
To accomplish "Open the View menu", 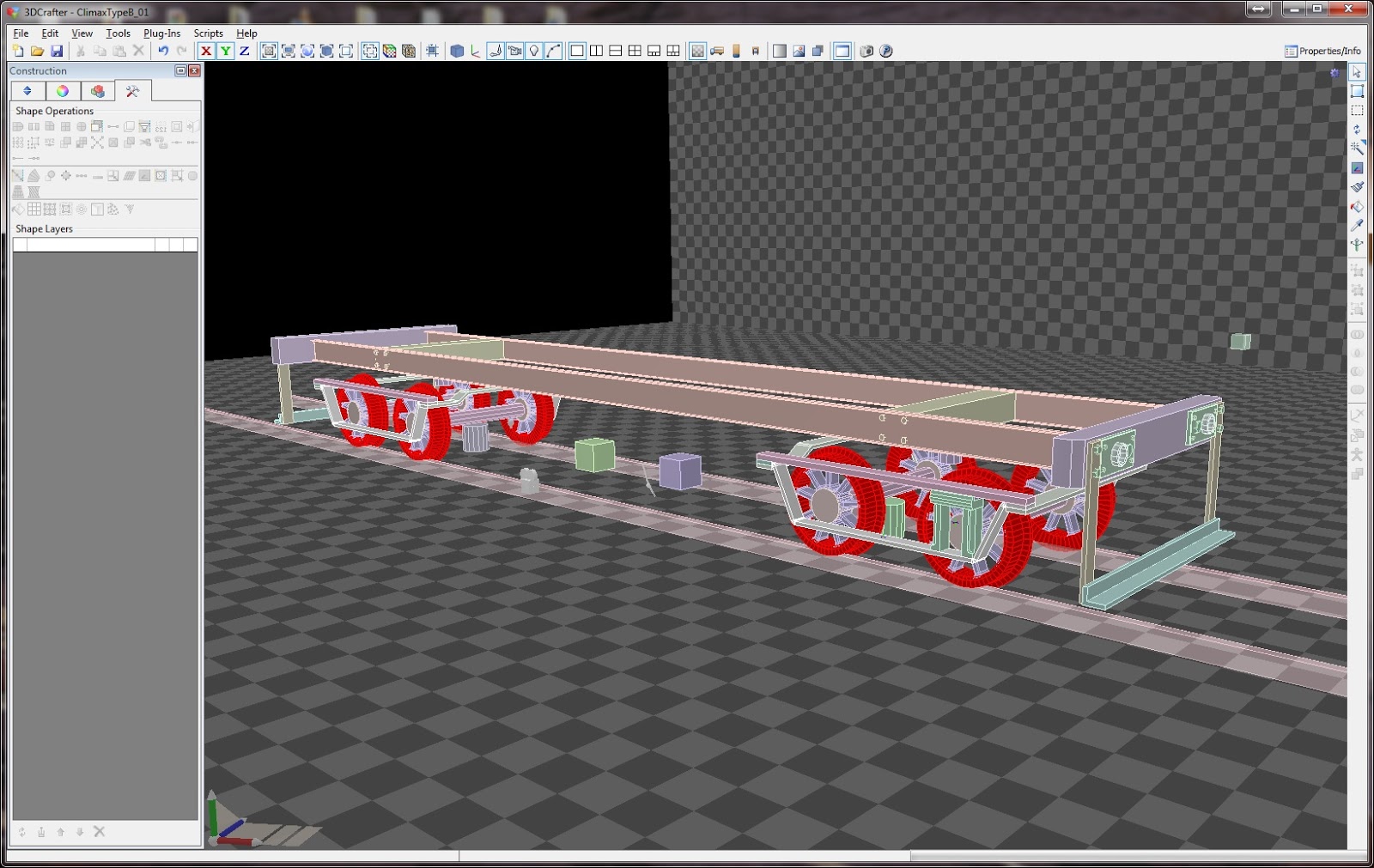I will (82, 33).
